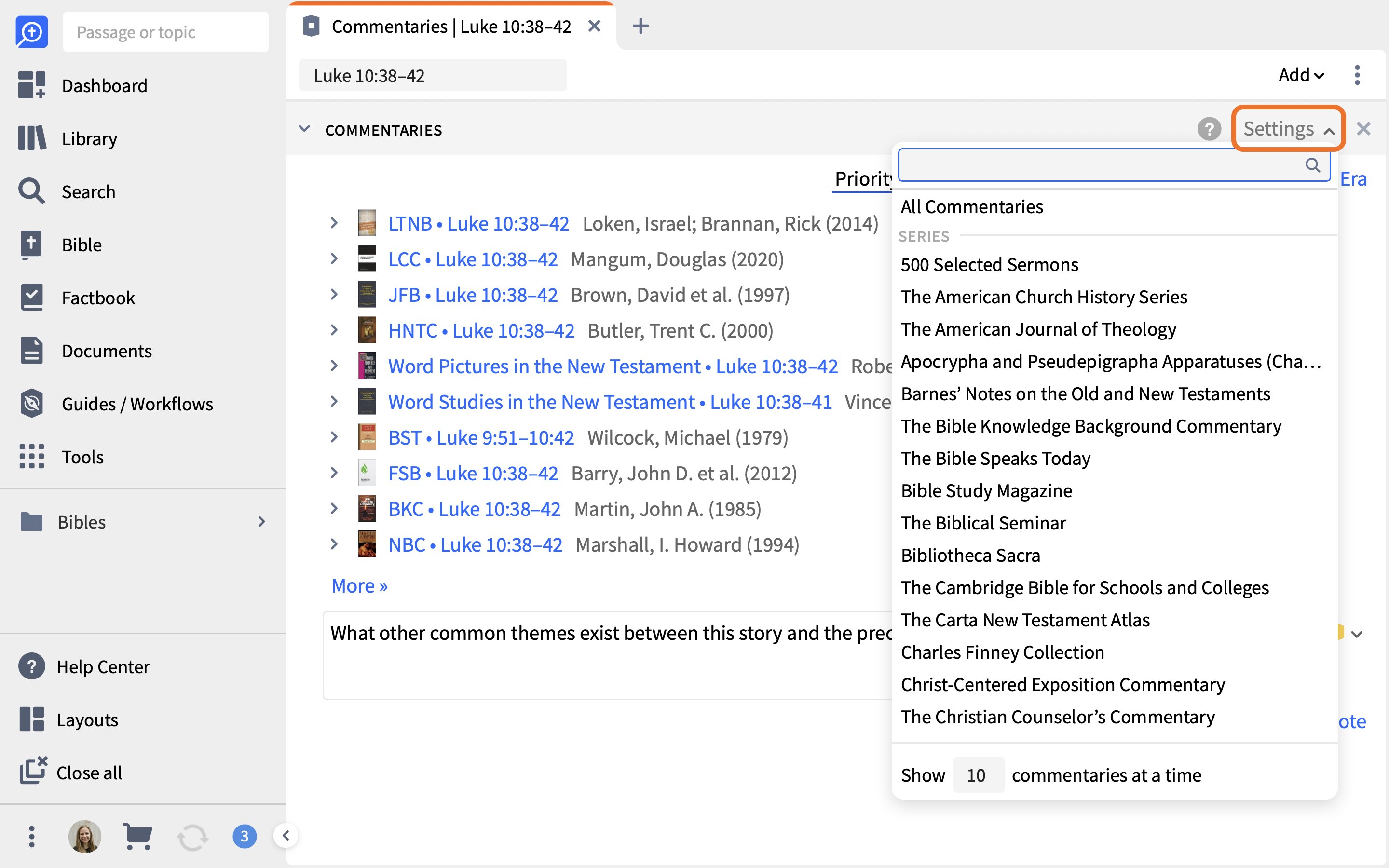
Task: Choose Christ-Centered Exposition Commentary series
Action: coord(1062,684)
